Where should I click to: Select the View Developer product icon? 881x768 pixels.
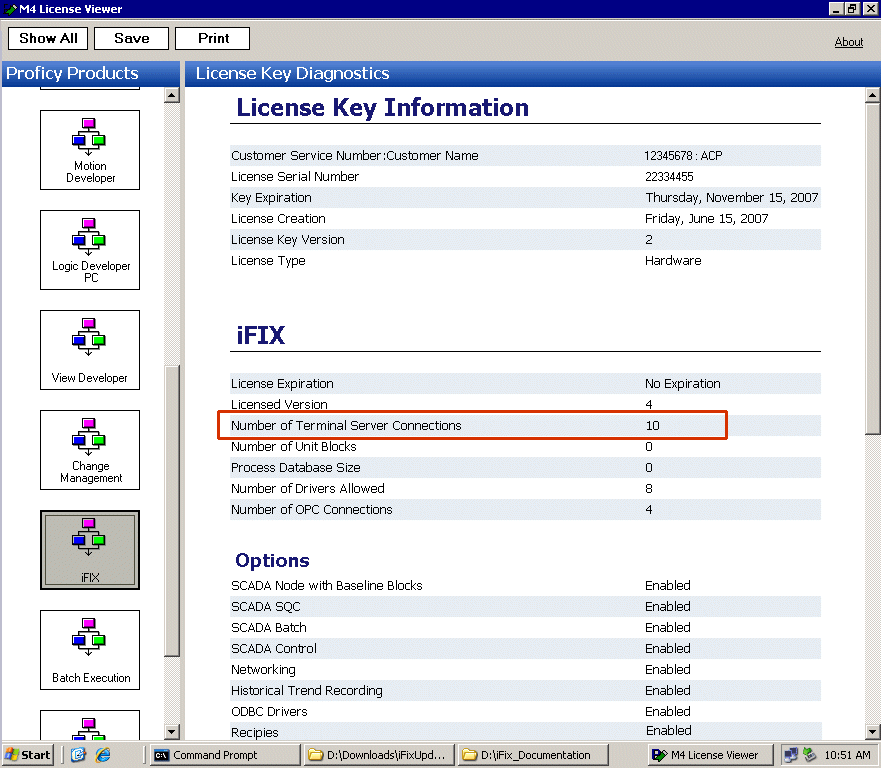pyautogui.click(x=90, y=350)
